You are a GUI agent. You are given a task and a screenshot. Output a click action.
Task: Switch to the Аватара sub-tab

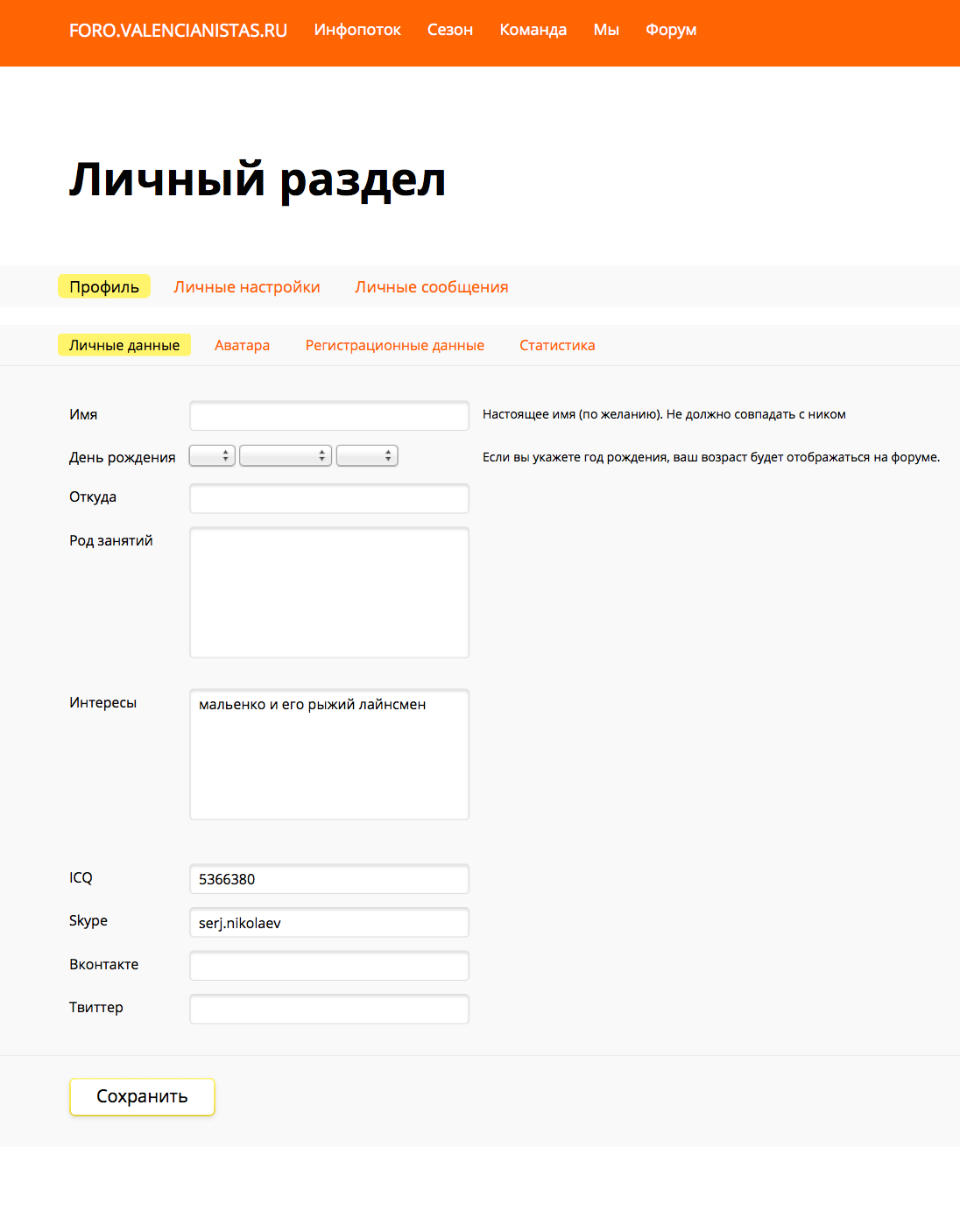click(x=243, y=345)
